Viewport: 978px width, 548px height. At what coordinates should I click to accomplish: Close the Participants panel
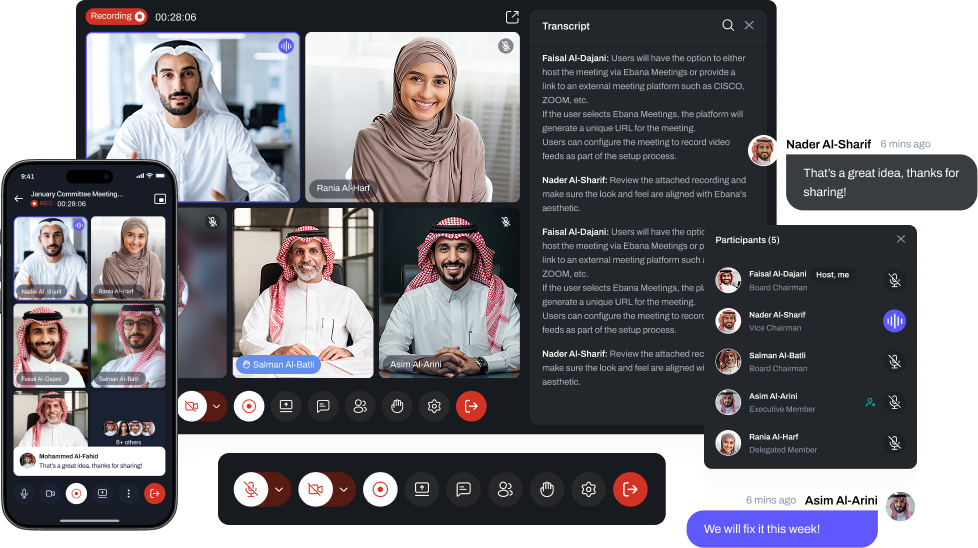[901, 239]
